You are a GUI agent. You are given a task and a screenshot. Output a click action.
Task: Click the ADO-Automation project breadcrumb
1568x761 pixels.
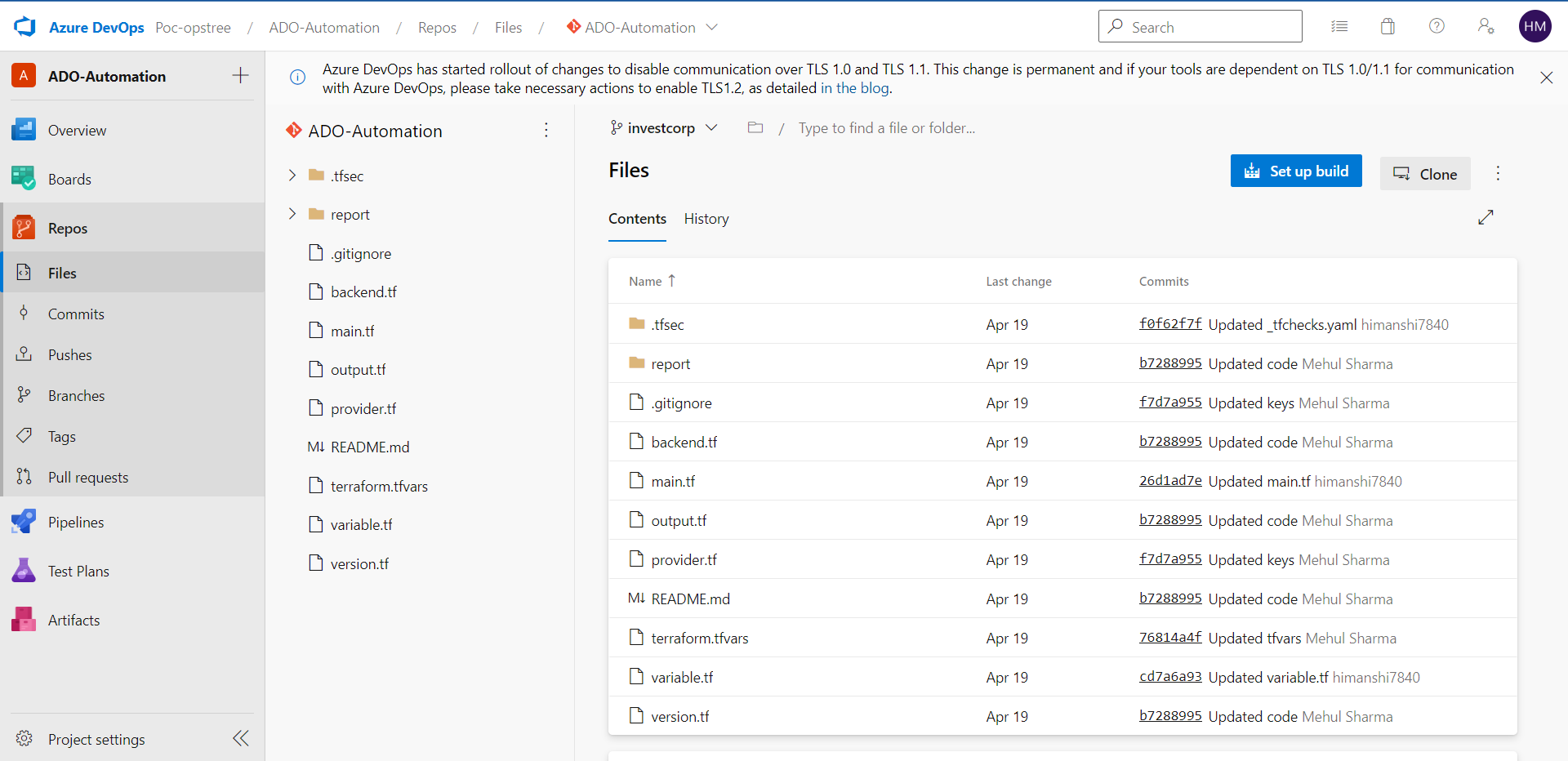pyautogui.click(x=324, y=27)
